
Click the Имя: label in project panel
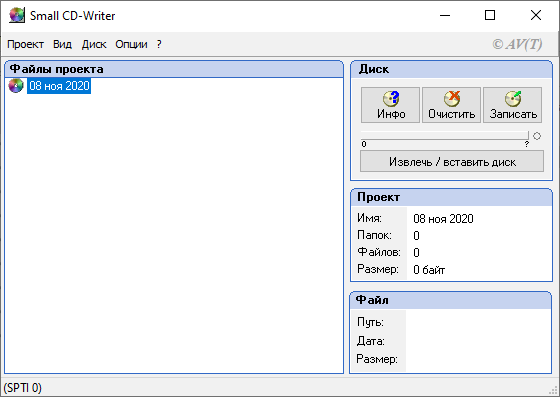(369, 218)
